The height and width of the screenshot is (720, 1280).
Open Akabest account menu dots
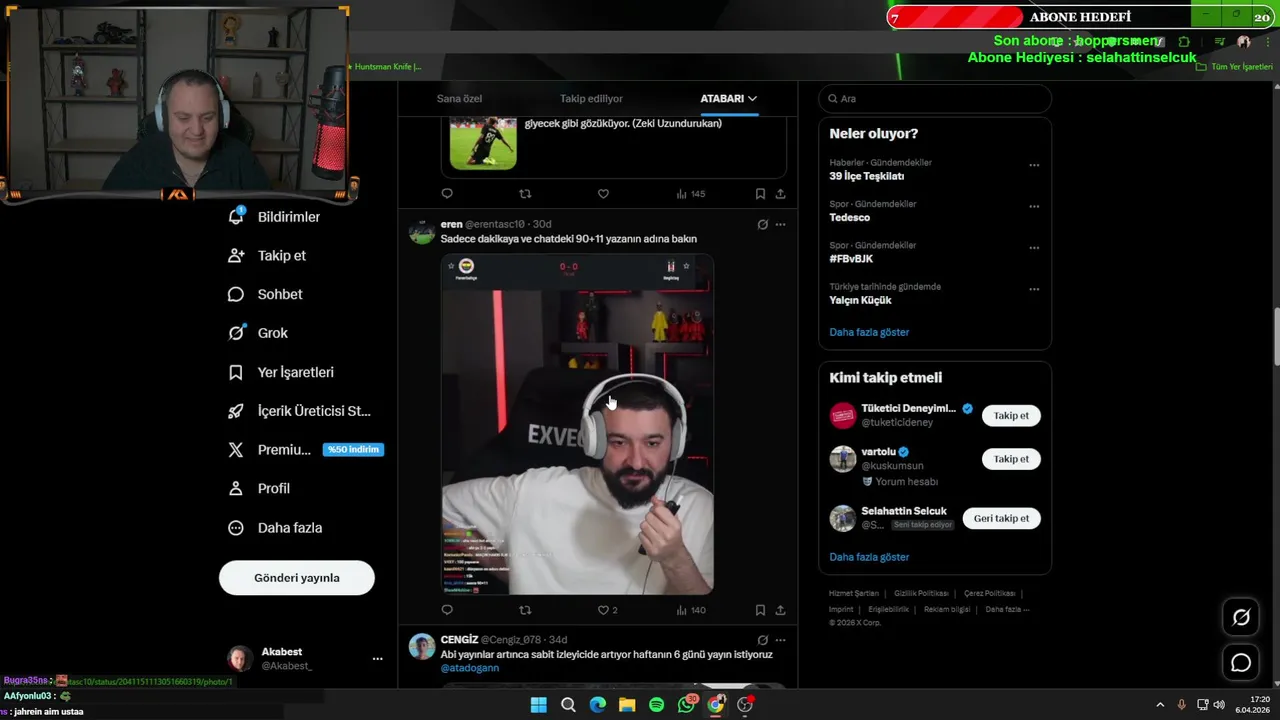pyautogui.click(x=377, y=659)
